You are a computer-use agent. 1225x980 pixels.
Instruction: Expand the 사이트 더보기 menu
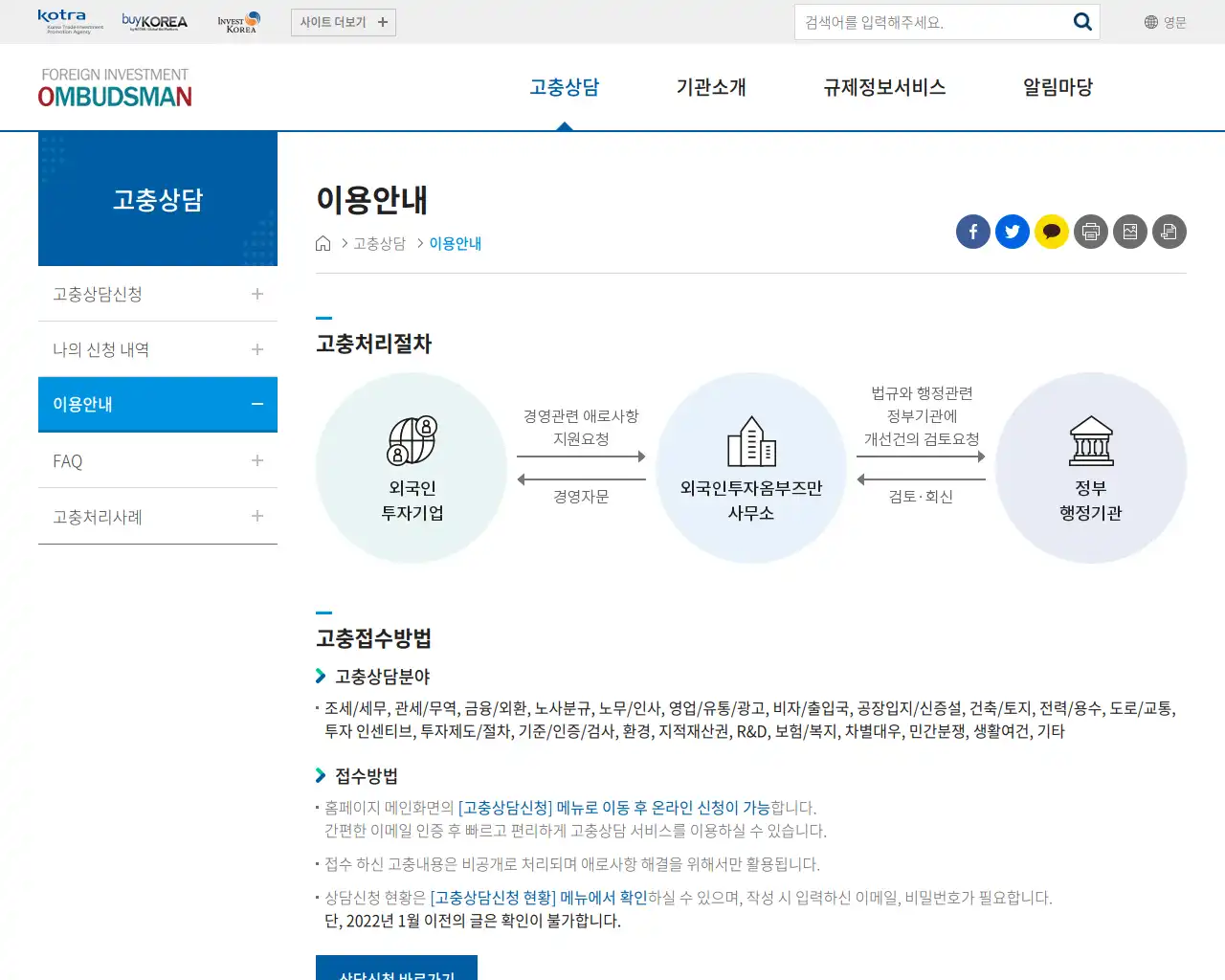point(344,21)
